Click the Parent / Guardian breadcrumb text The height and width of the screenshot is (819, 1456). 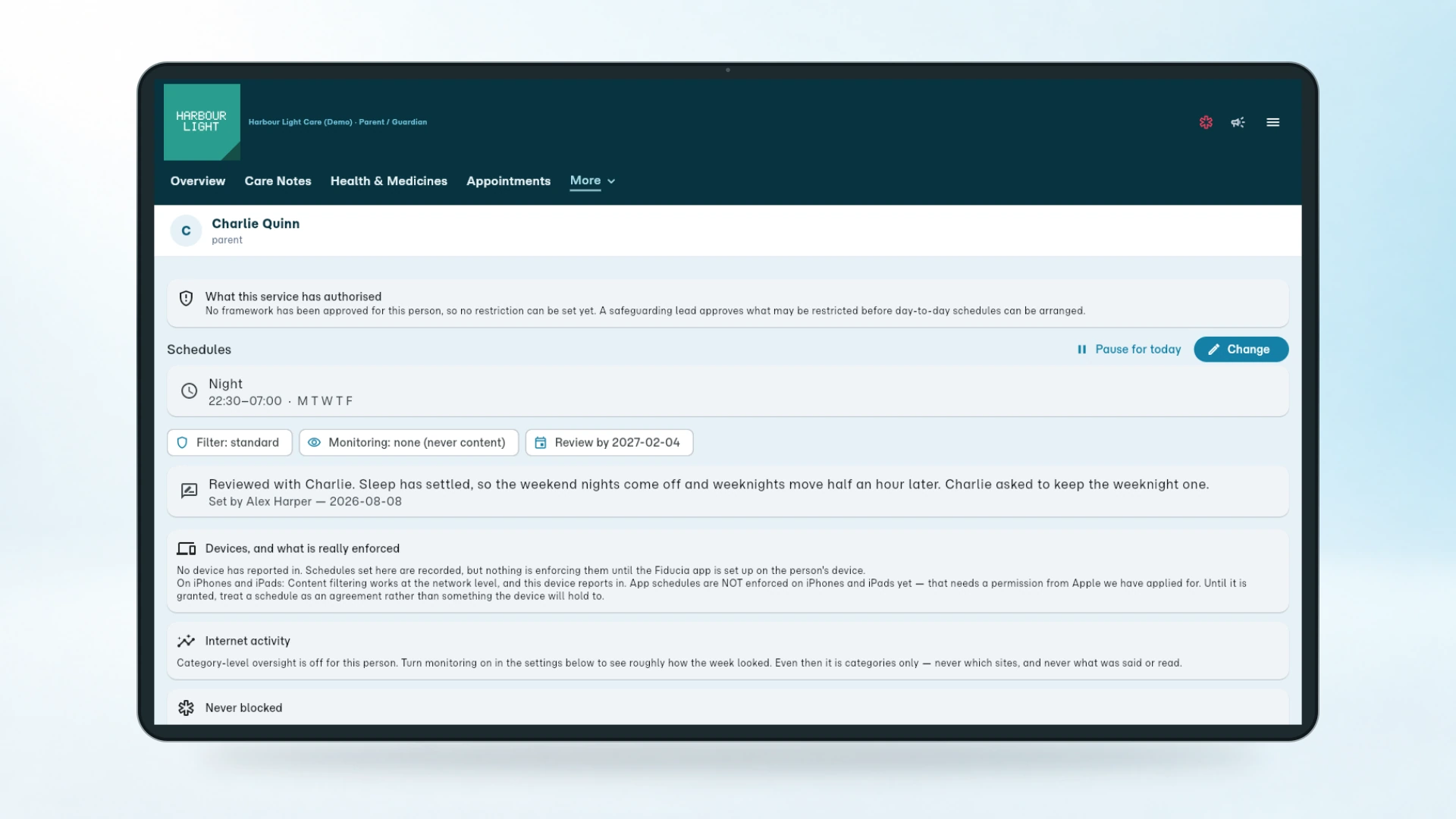[x=393, y=122]
